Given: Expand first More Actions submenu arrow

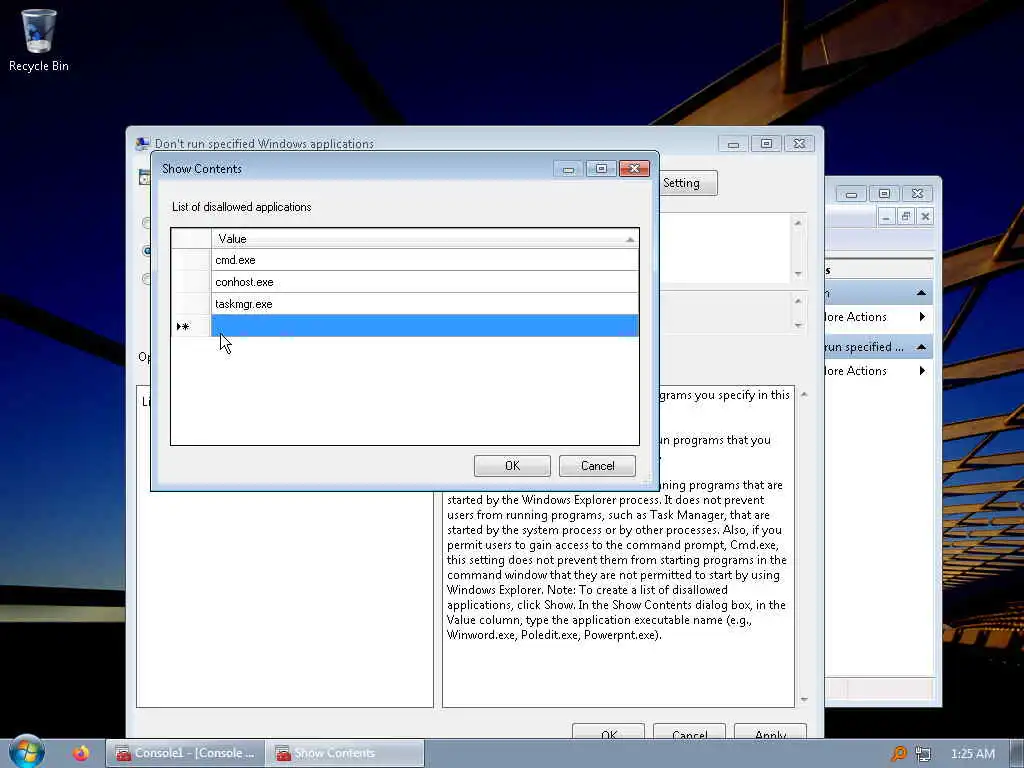Looking at the screenshot, I should click(x=922, y=317).
